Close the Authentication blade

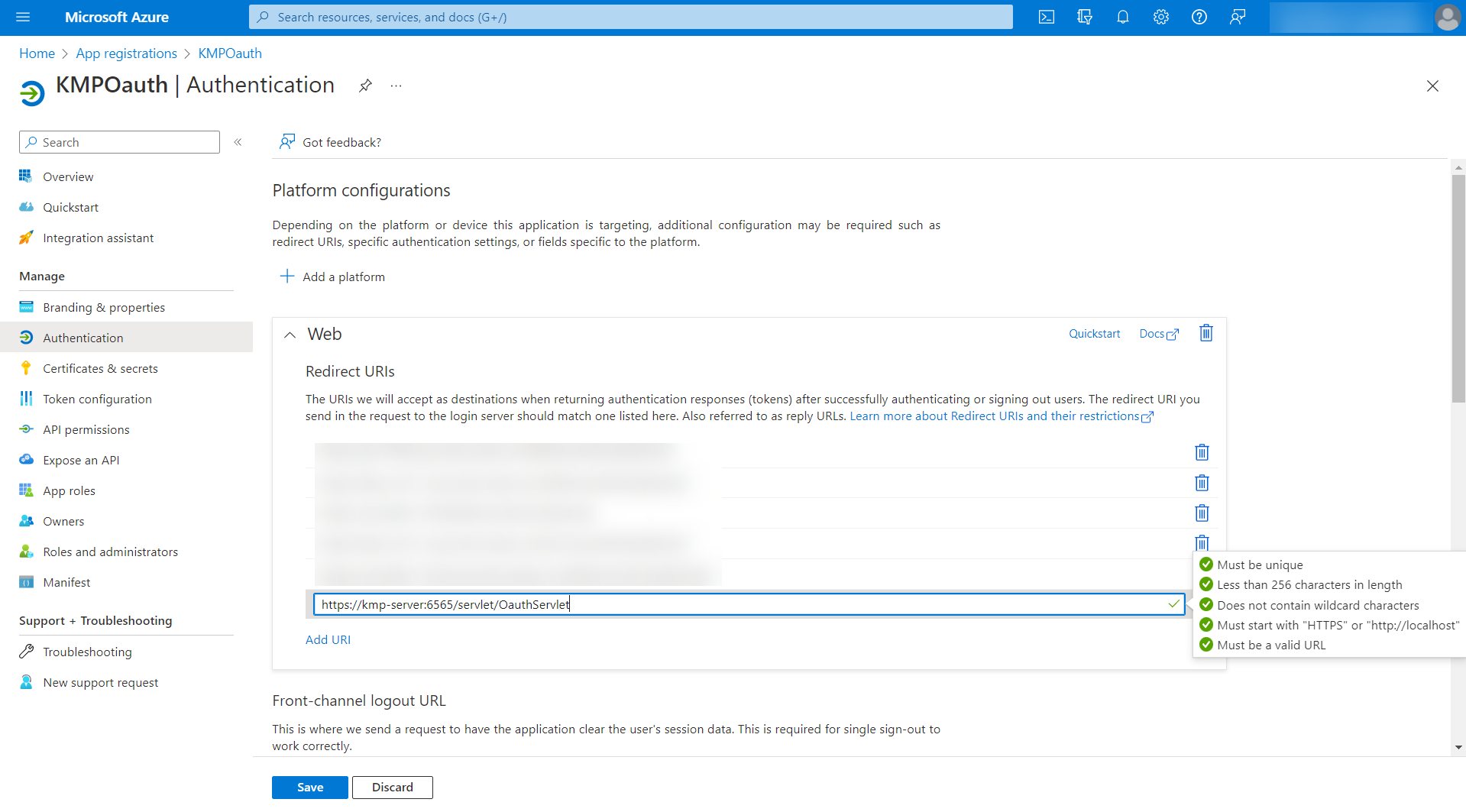tap(1432, 86)
